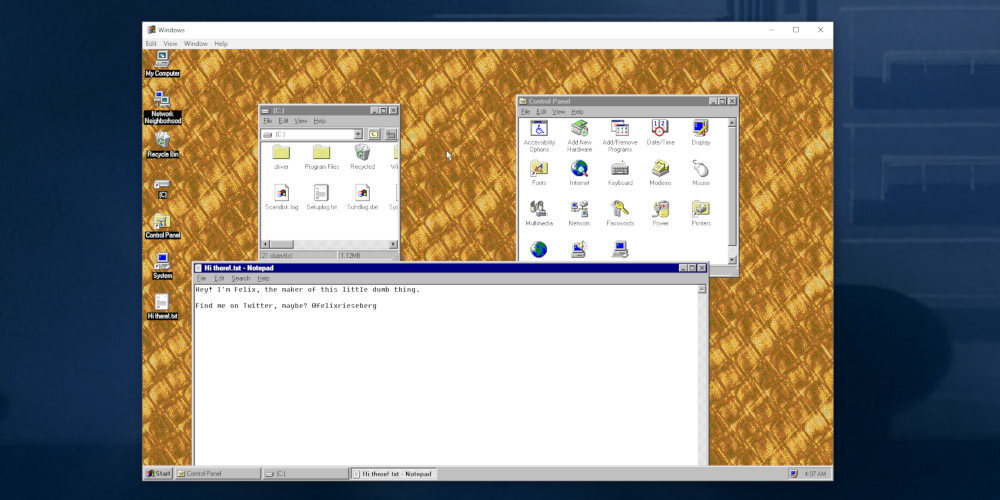Select the Add/Remove Programs icon
The height and width of the screenshot is (500, 1000).
pos(620,136)
